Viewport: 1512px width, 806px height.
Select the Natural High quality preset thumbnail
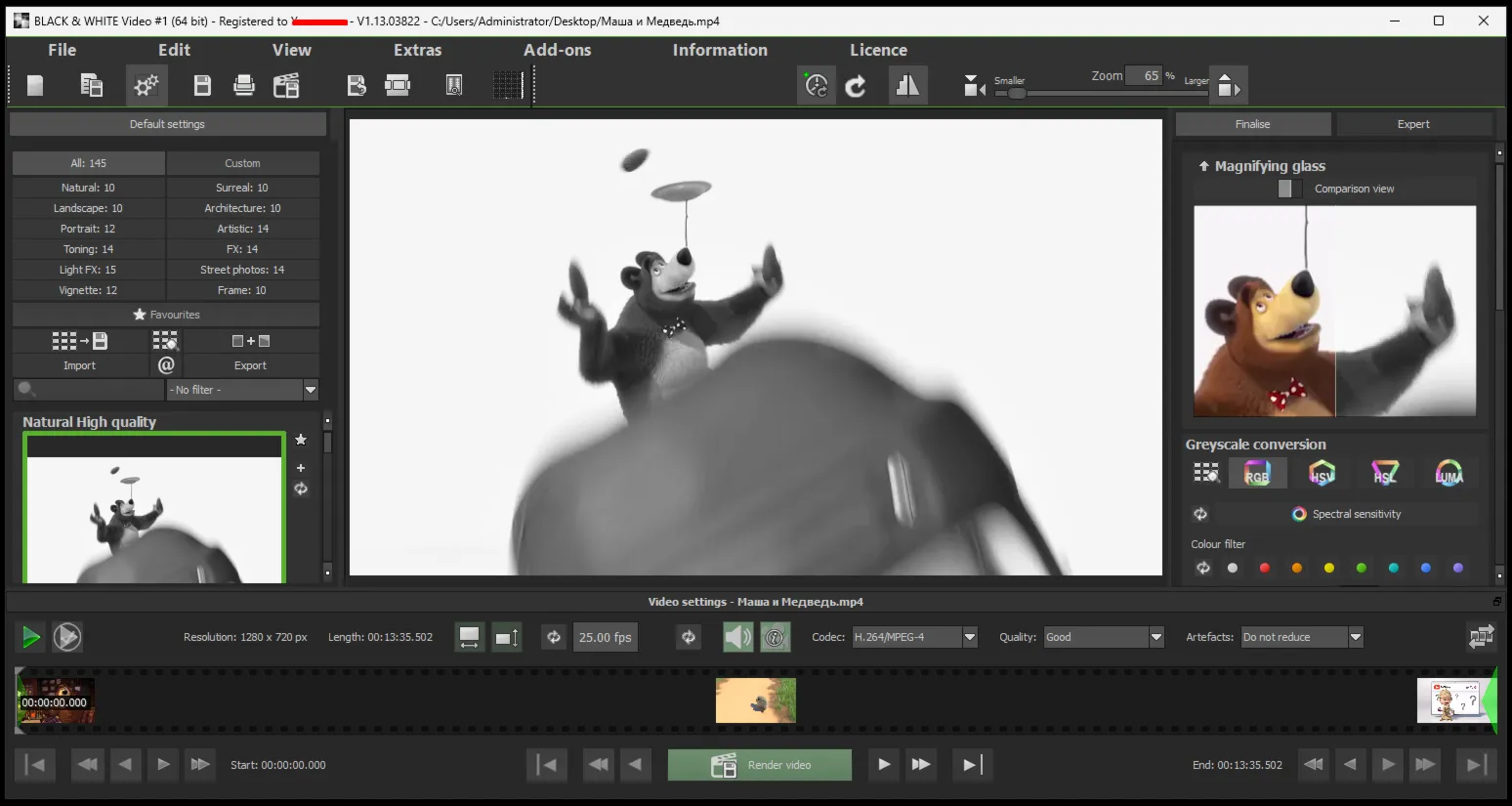click(x=154, y=508)
